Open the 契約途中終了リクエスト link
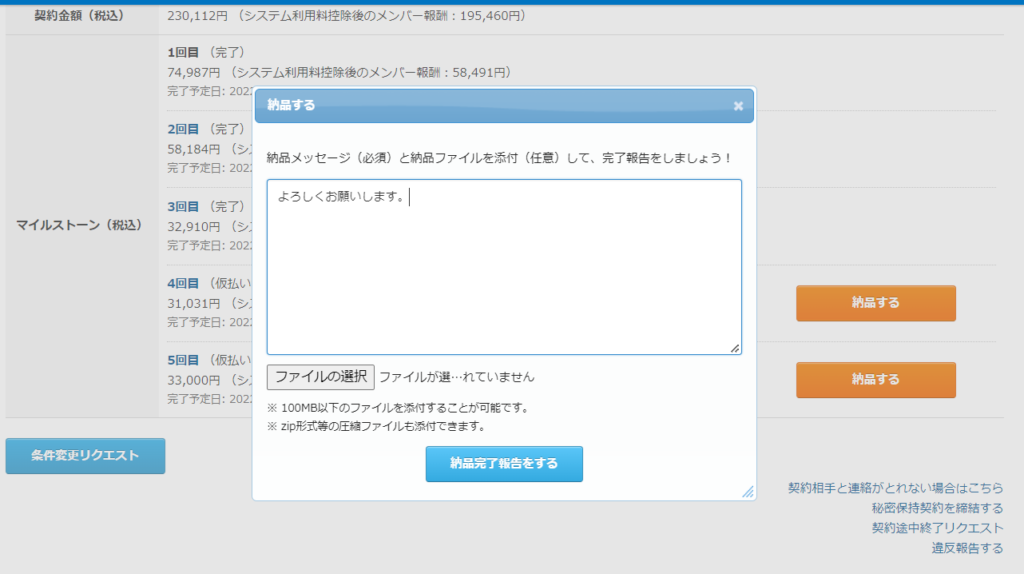Screen dimensions: 1024x574 (937, 528)
